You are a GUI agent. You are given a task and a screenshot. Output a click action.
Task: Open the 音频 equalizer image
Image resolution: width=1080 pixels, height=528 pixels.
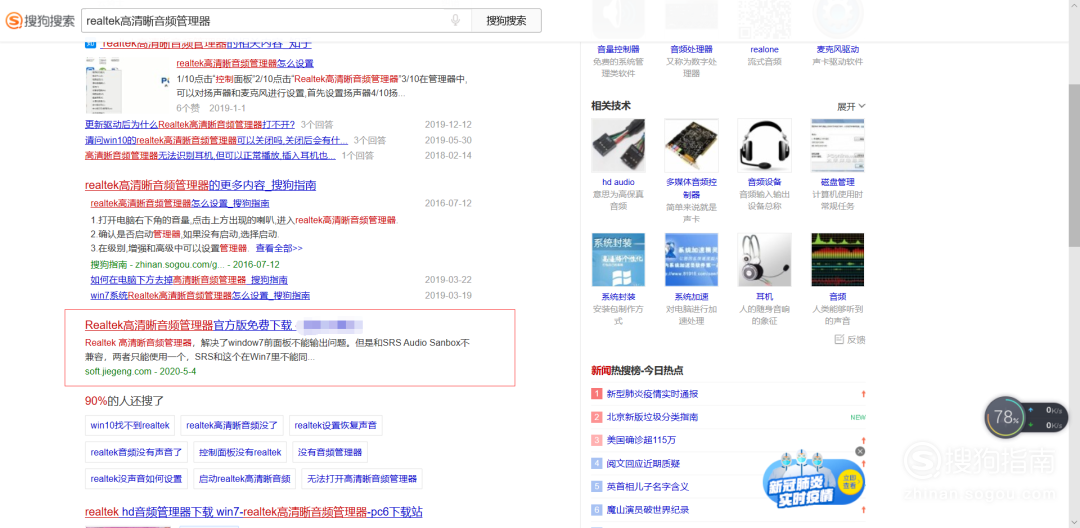coord(838,260)
